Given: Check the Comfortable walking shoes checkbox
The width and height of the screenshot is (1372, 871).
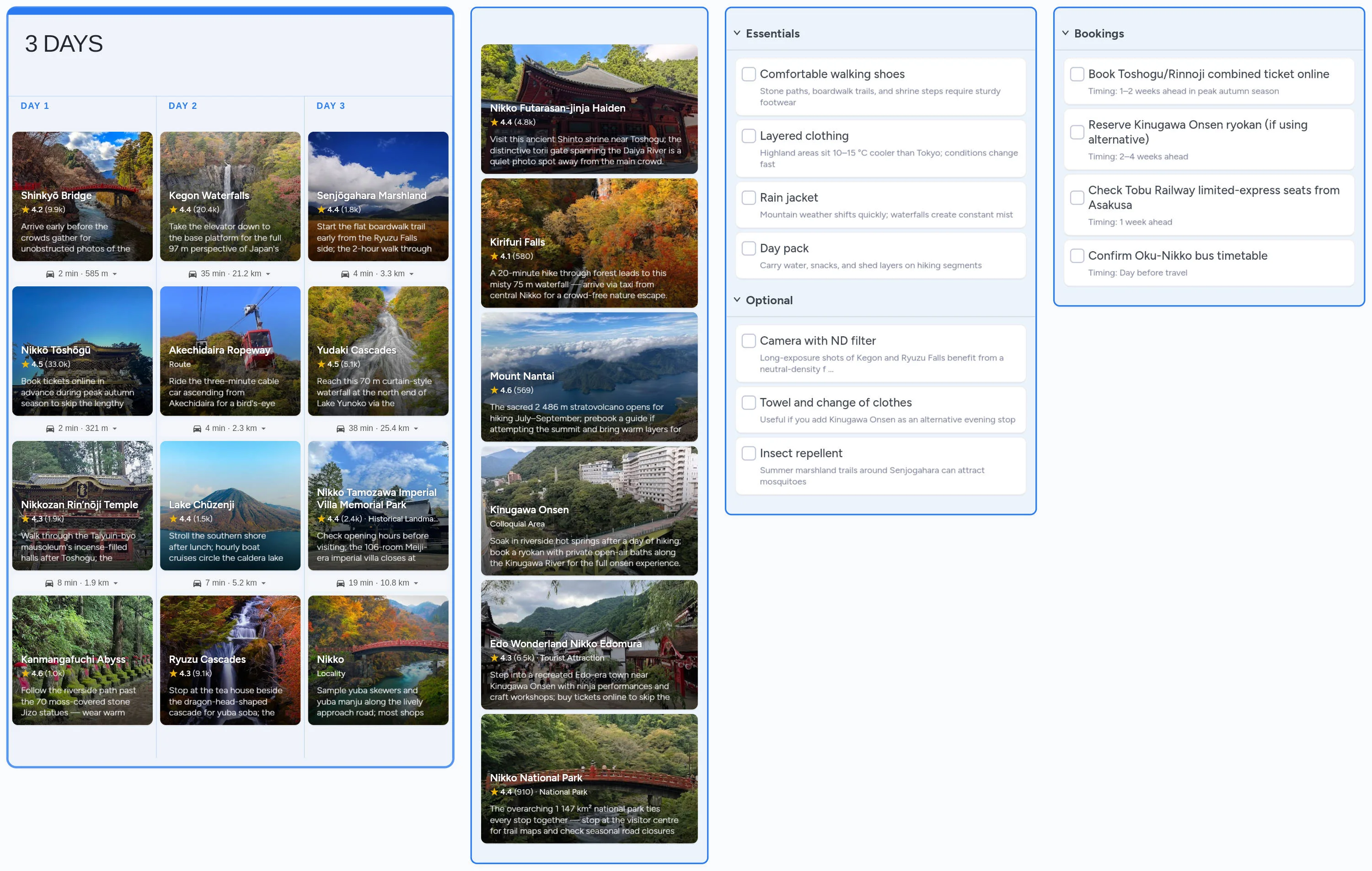Looking at the screenshot, I should [748, 74].
